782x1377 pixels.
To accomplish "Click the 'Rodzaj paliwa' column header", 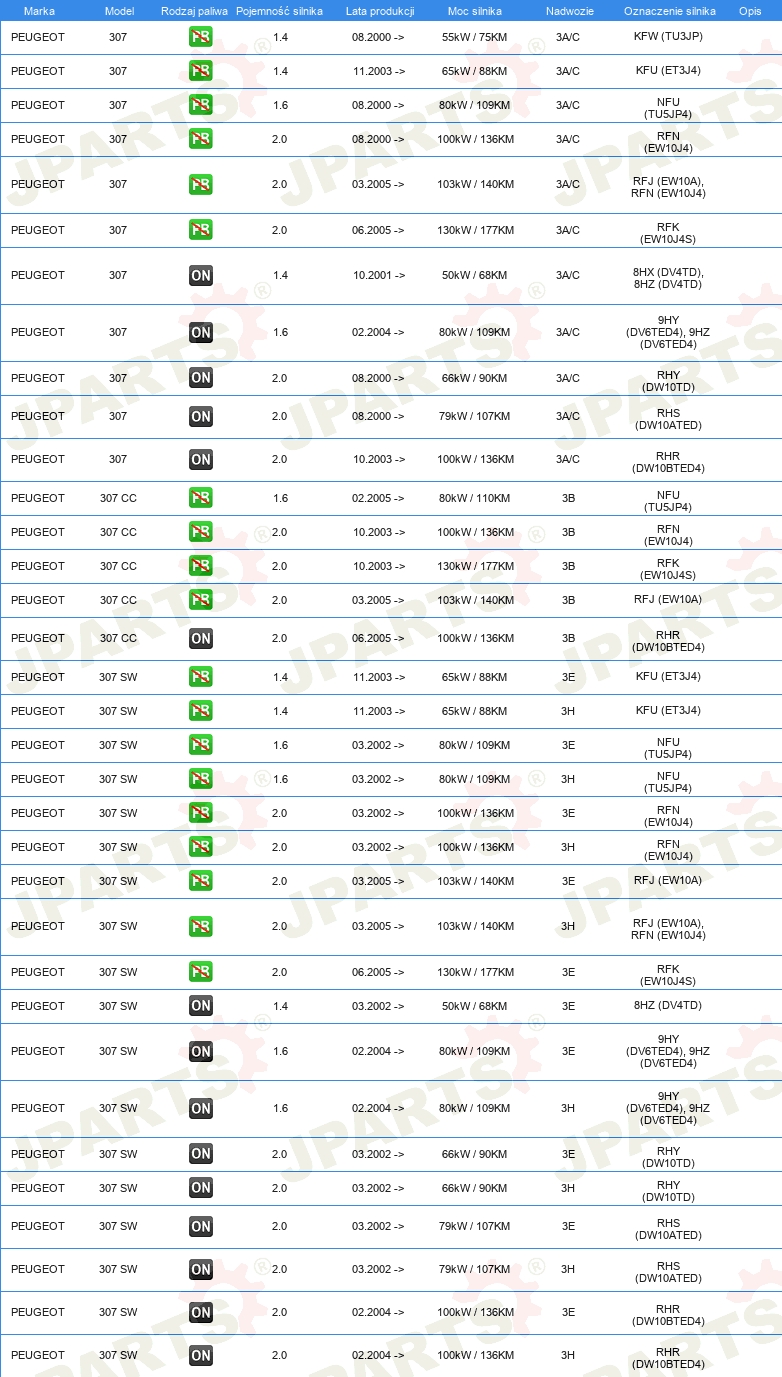I will (x=194, y=10).
